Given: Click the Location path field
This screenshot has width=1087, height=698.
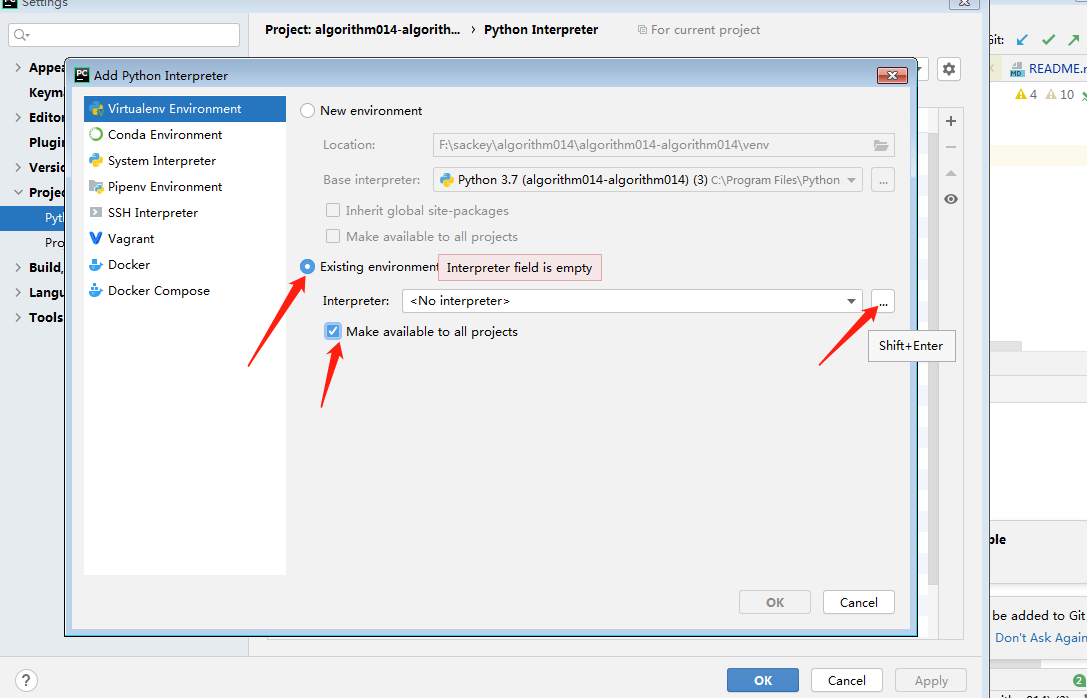Looking at the screenshot, I should 663,145.
